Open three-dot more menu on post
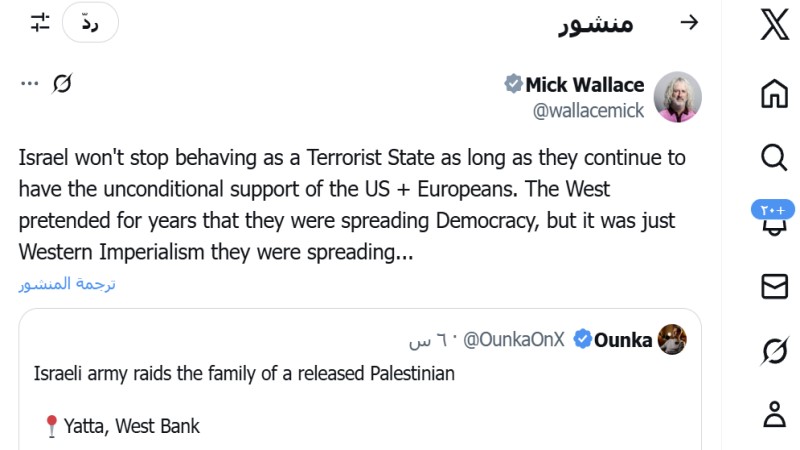The width and height of the screenshot is (800, 450). [29, 84]
